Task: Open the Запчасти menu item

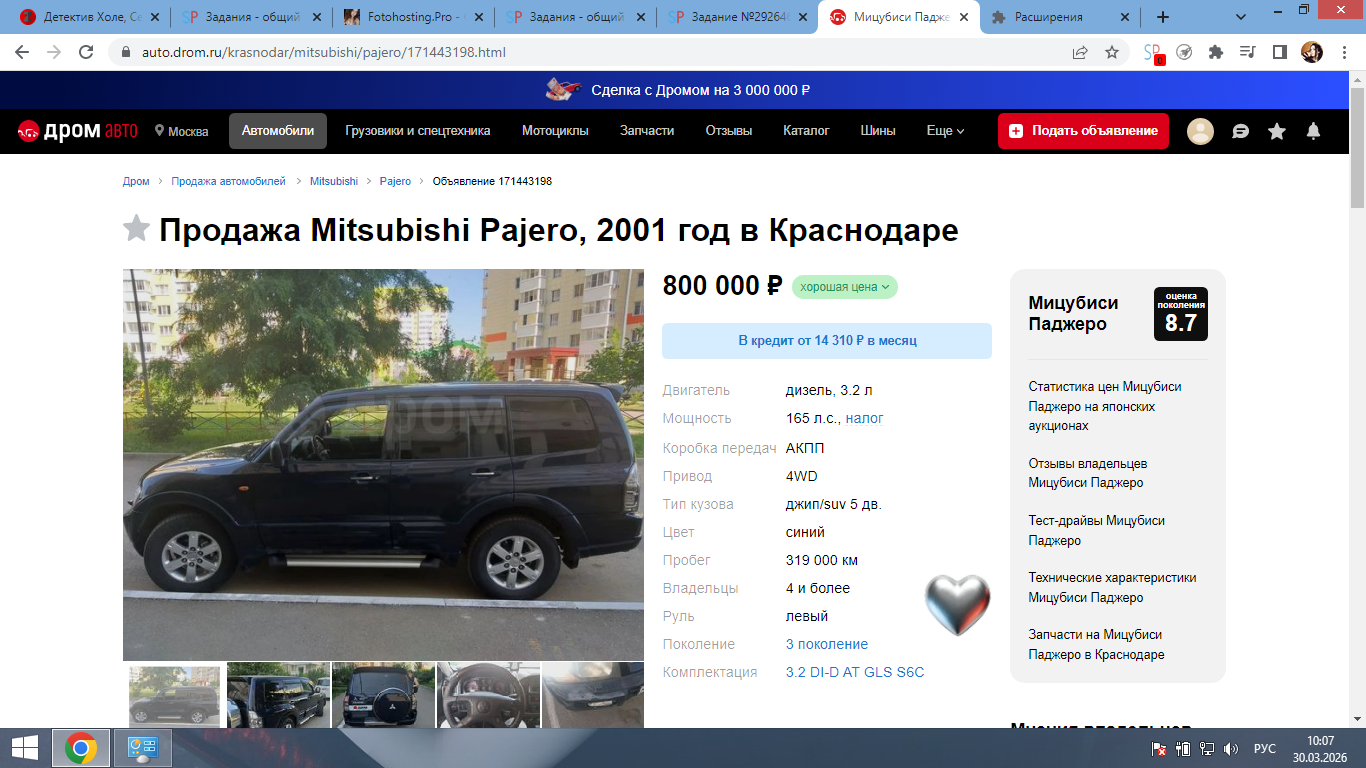Action: coord(647,131)
